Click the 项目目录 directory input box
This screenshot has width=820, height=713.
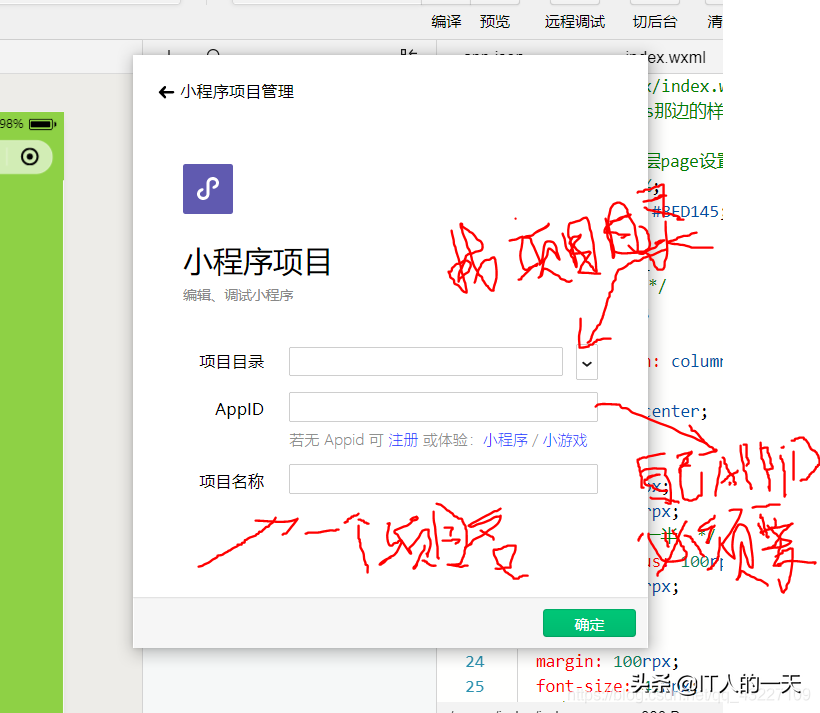point(425,363)
